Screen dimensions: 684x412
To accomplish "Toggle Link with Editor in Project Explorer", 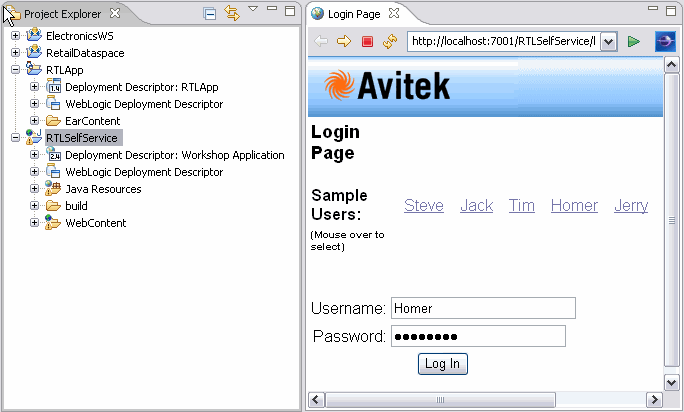I will pos(232,13).
